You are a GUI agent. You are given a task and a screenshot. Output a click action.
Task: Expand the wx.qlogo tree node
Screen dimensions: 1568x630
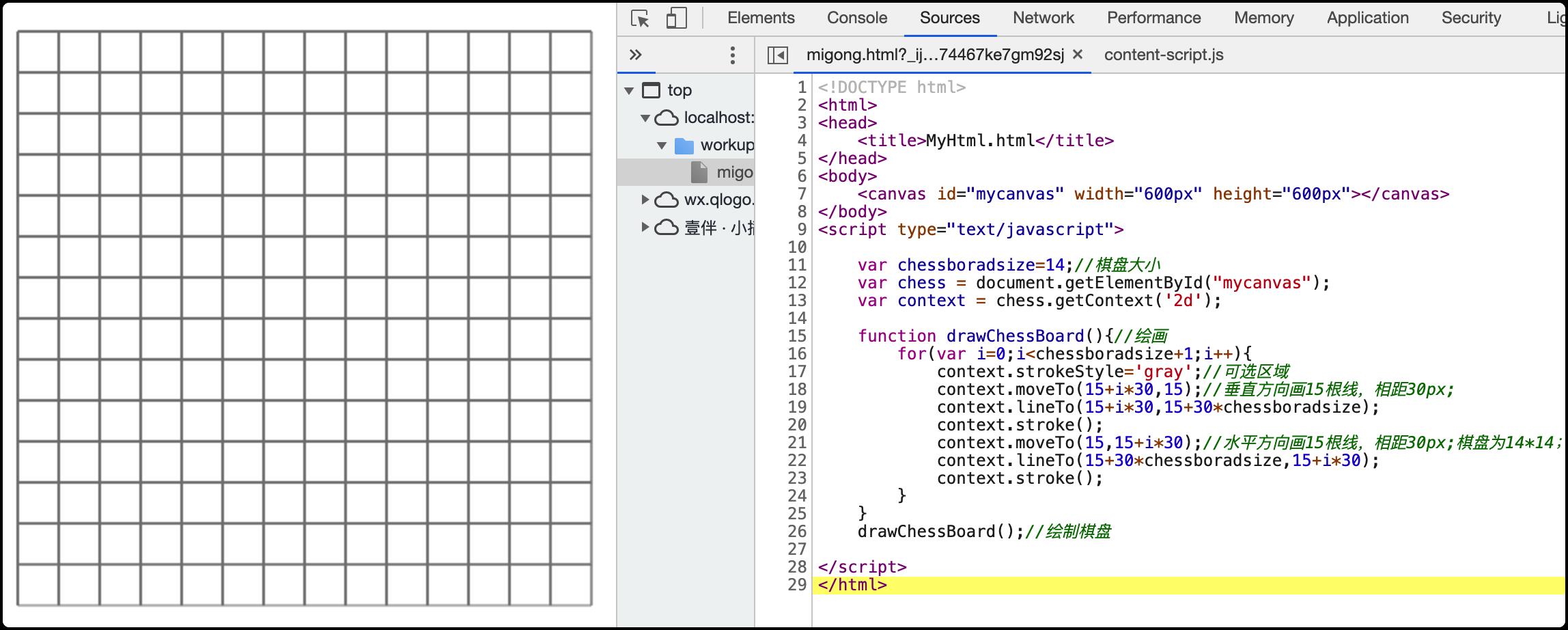tap(645, 200)
